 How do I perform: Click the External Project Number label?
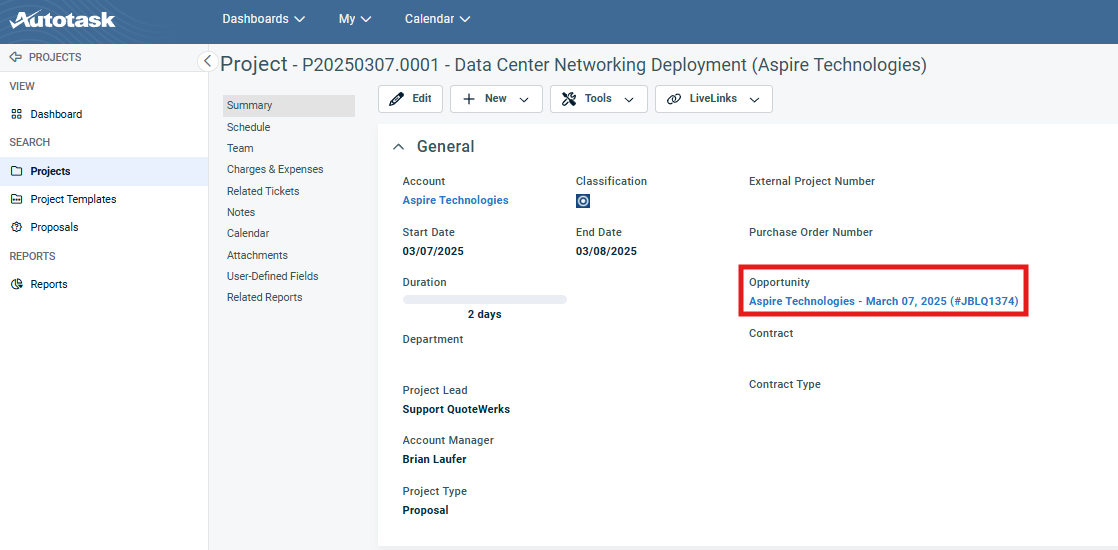[x=812, y=181]
